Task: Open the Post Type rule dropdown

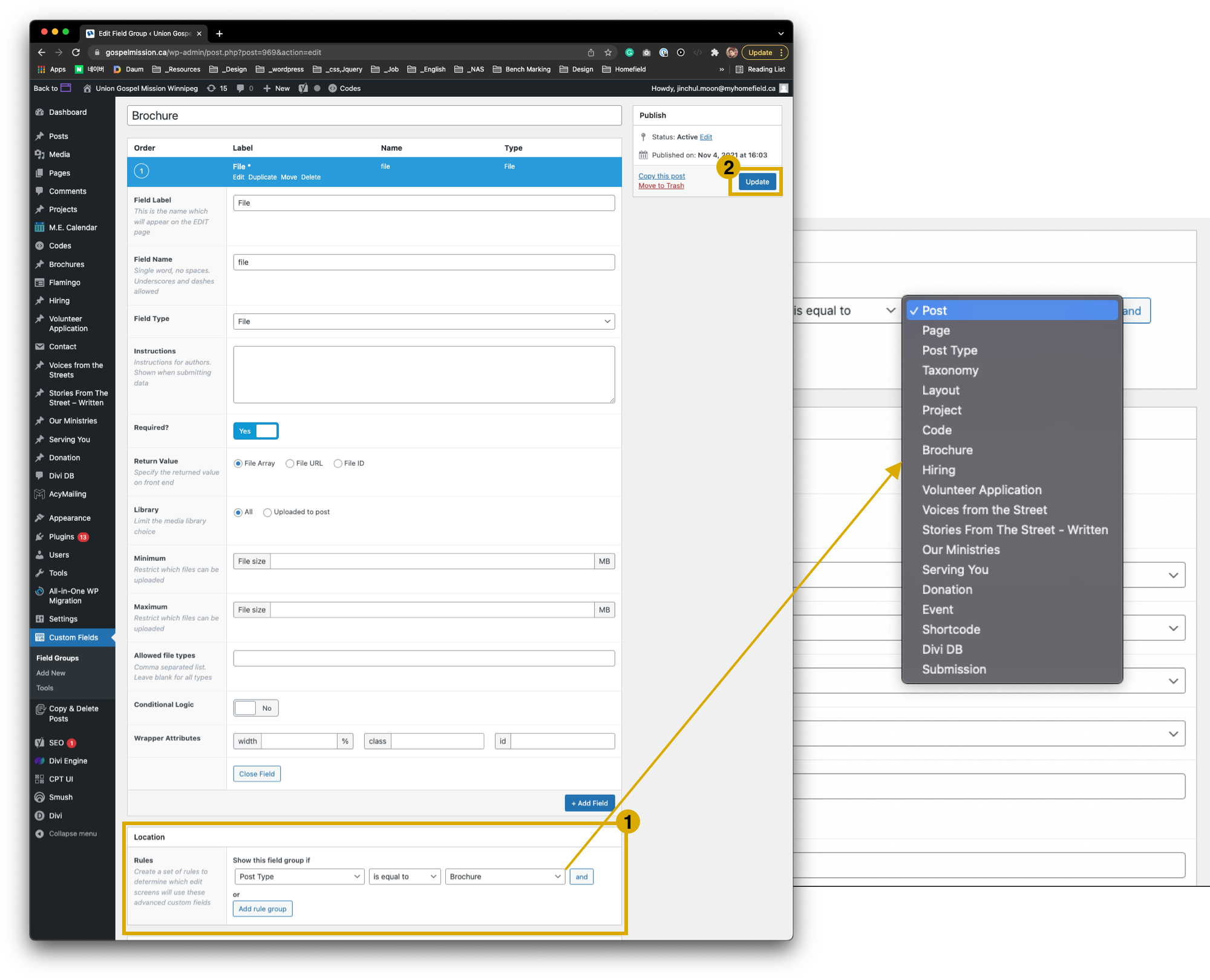Action: point(299,877)
